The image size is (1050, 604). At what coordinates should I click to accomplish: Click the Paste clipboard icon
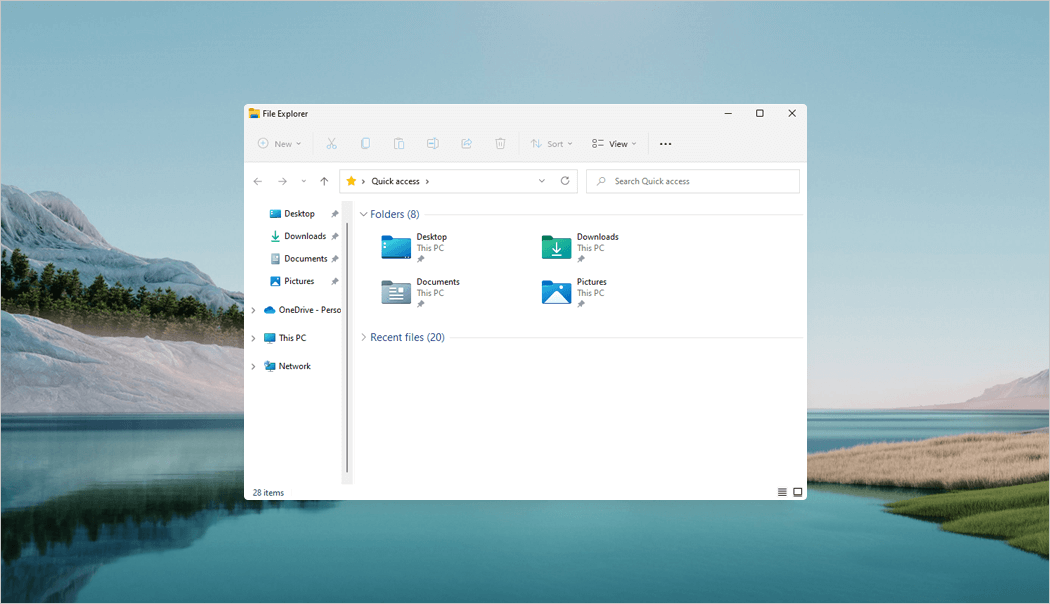point(399,144)
